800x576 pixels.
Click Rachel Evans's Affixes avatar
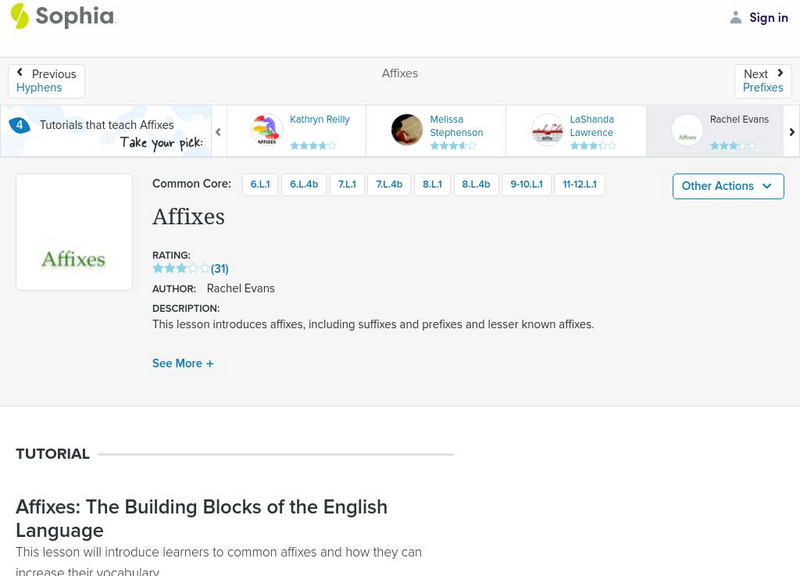[x=687, y=130]
